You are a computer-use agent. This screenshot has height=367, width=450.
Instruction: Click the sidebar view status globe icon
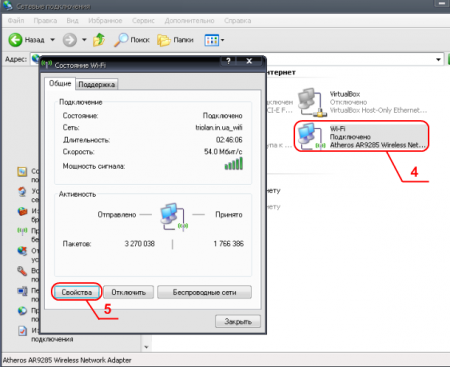tap(22, 311)
